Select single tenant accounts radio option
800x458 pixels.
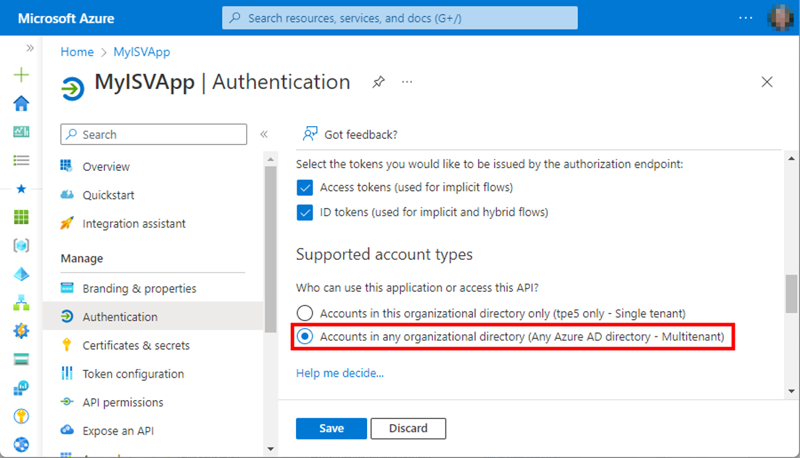tap(305, 313)
